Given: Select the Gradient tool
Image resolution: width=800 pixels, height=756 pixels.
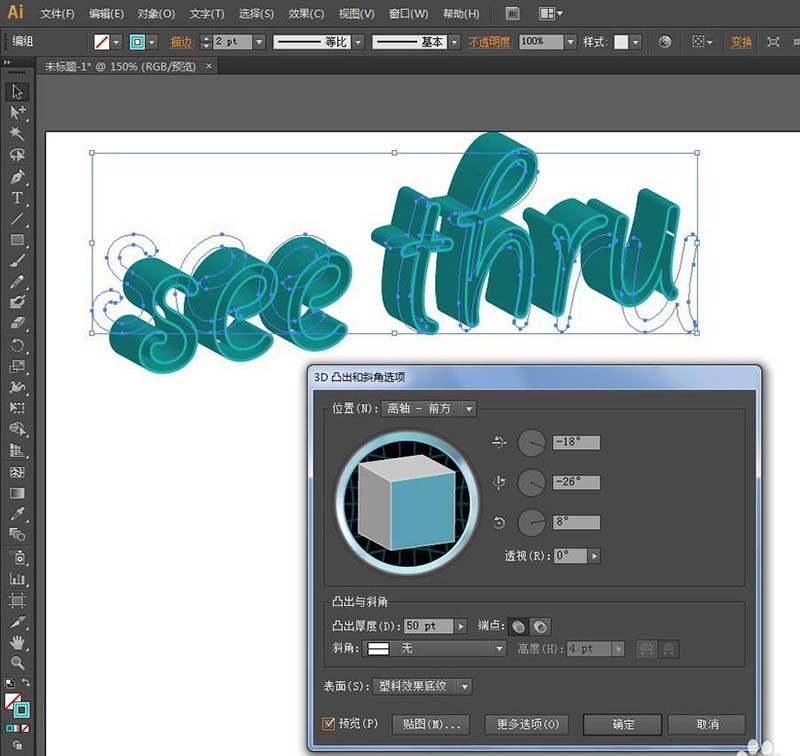Looking at the screenshot, I should click(17, 493).
